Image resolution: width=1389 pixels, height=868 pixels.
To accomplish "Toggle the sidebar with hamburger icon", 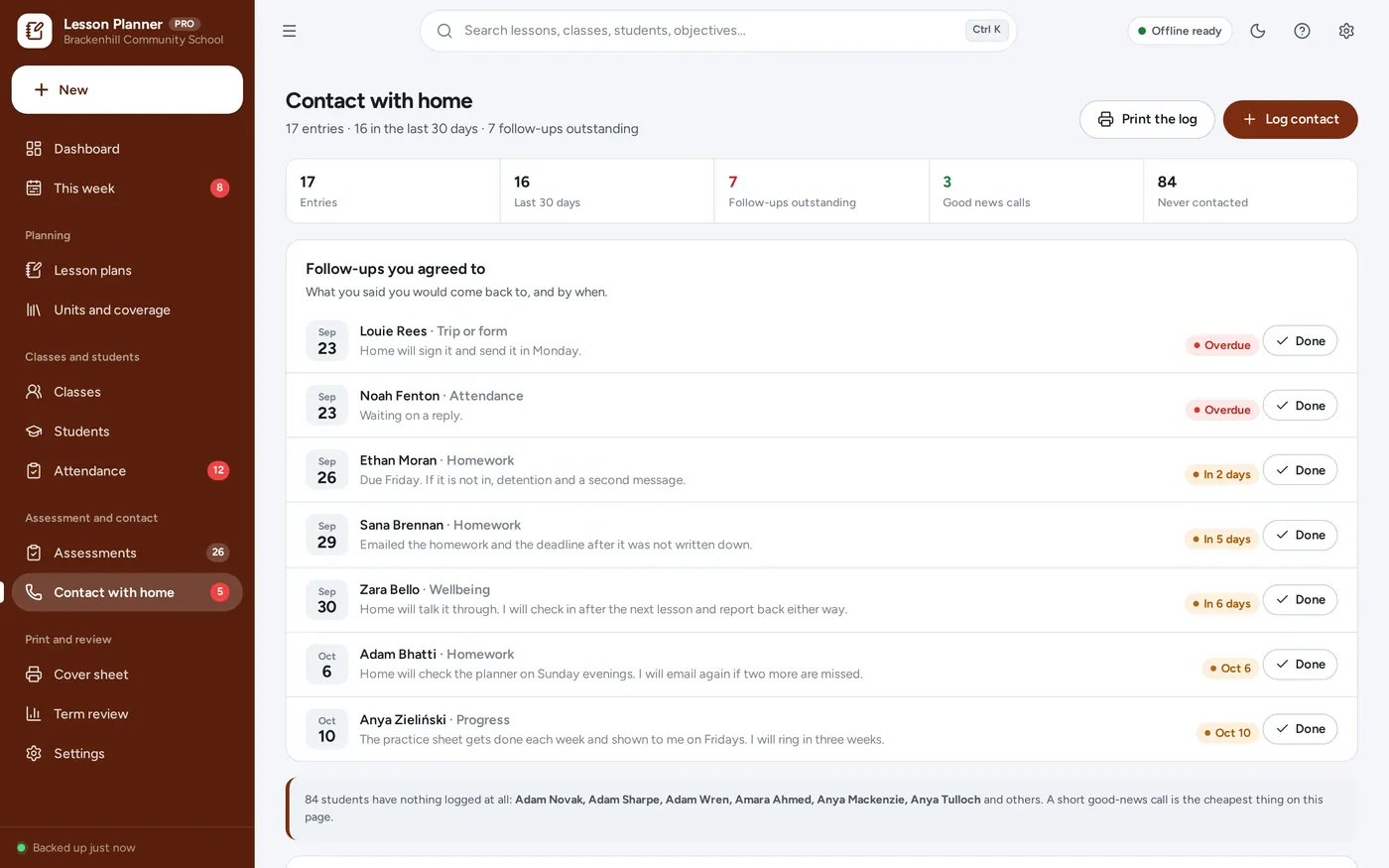I will 290,31.
